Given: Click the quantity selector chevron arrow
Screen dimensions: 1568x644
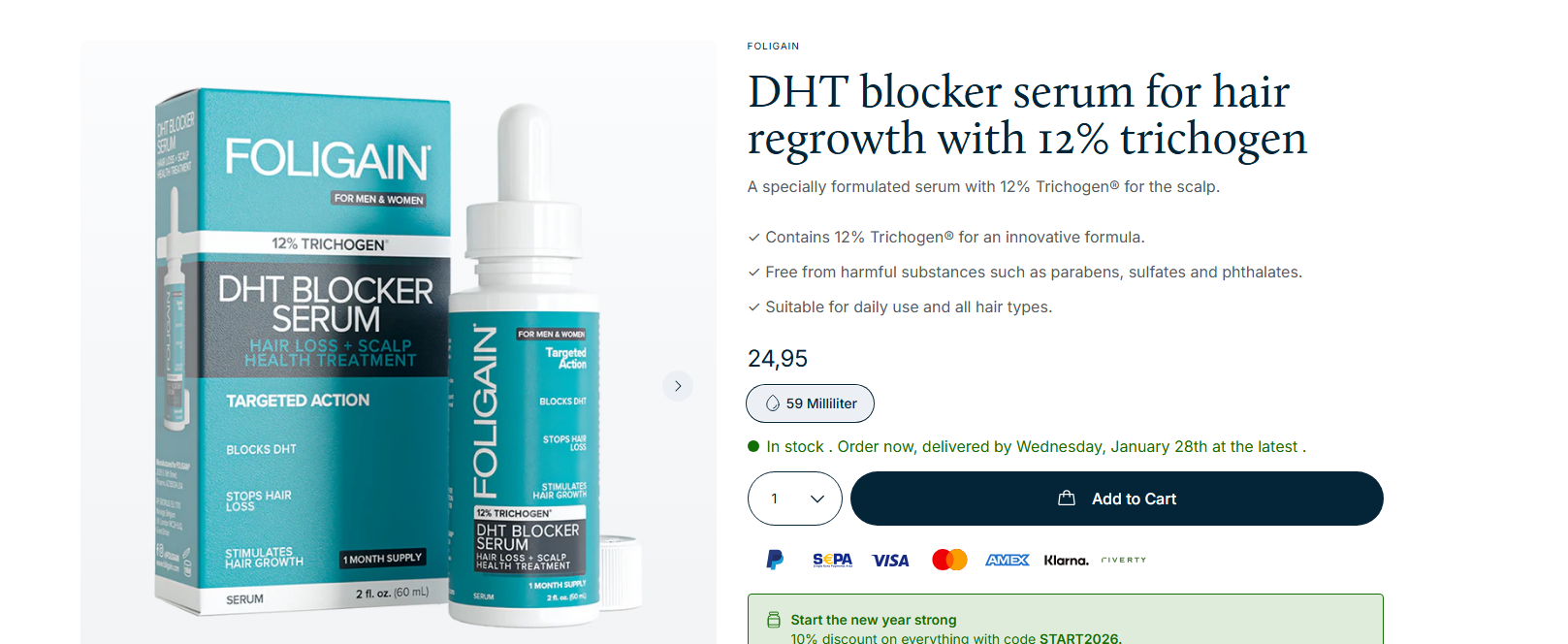Looking at the screenshot, I should [817, 499].
